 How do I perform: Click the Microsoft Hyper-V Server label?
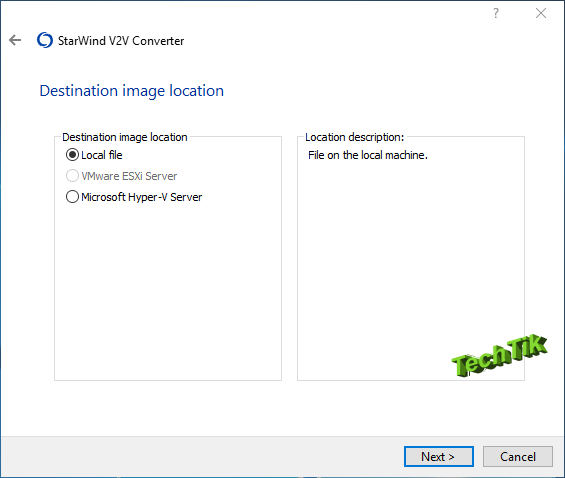(142, 197)
